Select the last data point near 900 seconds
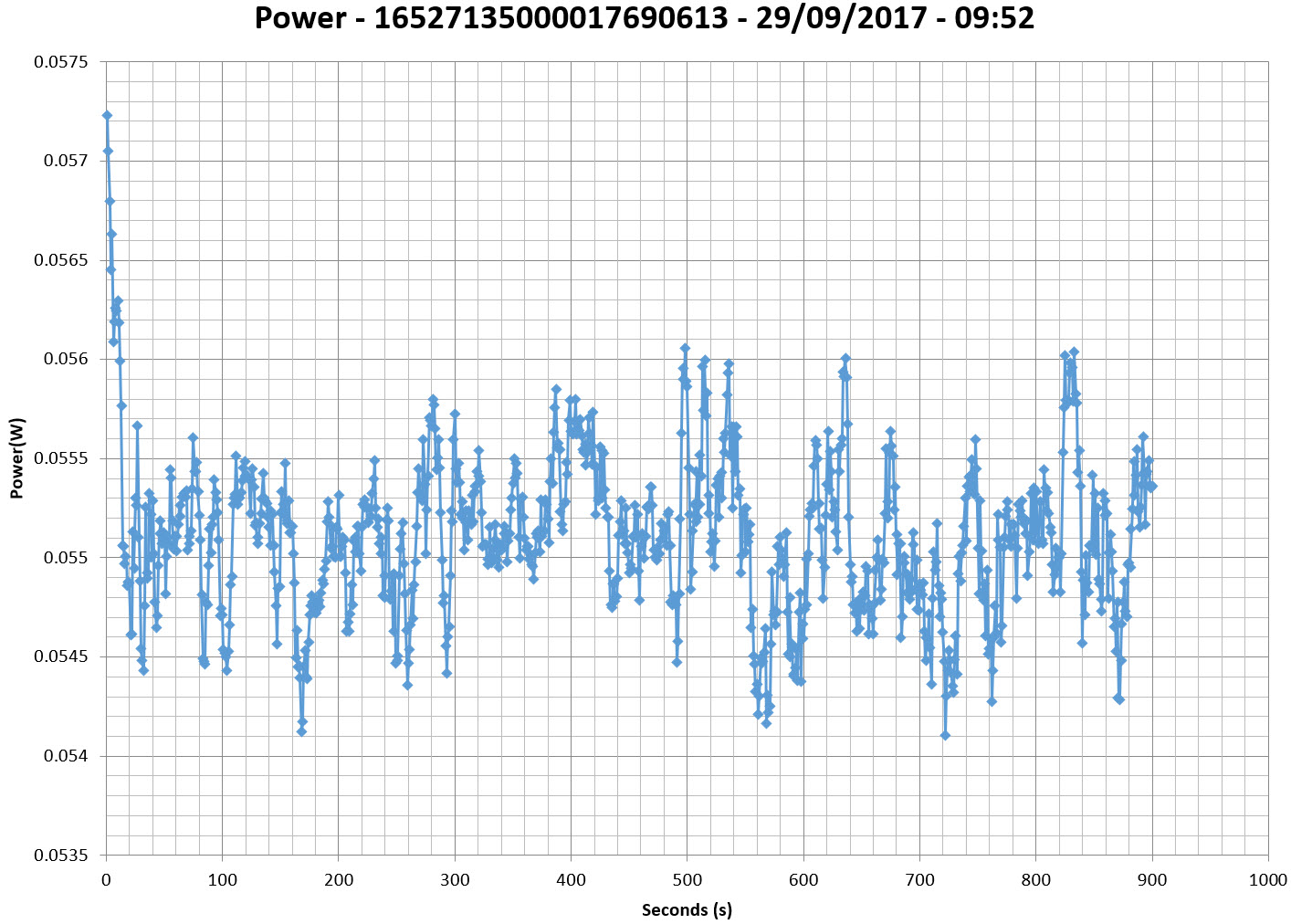 pyautogui.click(x=1152, y=486)
